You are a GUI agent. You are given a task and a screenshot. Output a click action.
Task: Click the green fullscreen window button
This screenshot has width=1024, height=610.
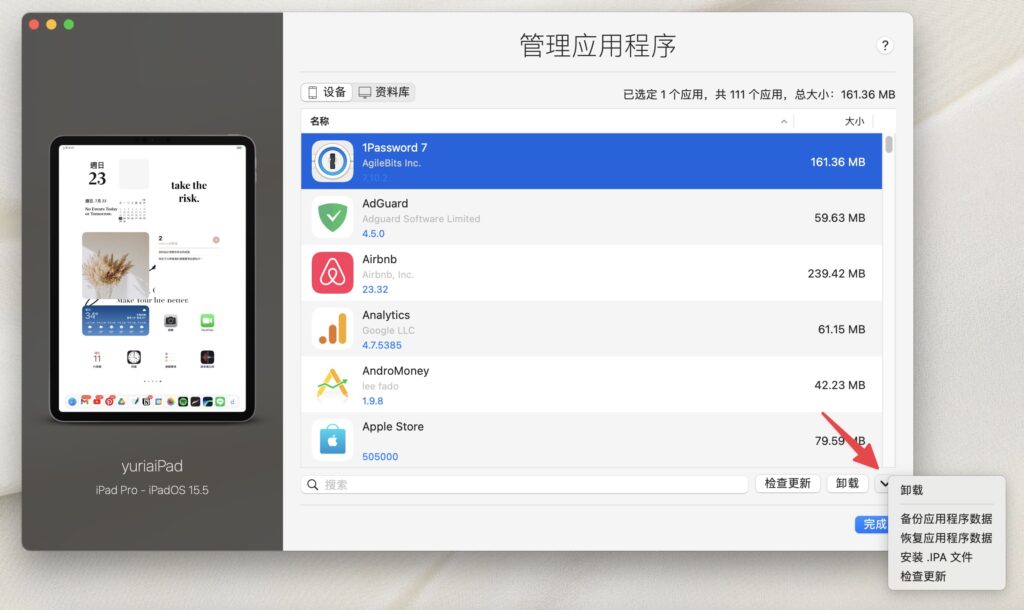coord(69,25)
